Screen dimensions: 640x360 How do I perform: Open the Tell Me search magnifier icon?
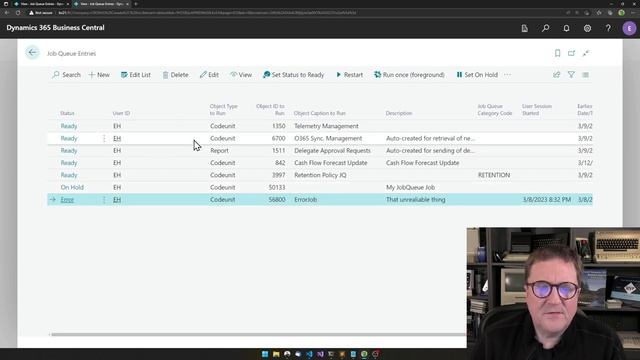coord(546,28)
